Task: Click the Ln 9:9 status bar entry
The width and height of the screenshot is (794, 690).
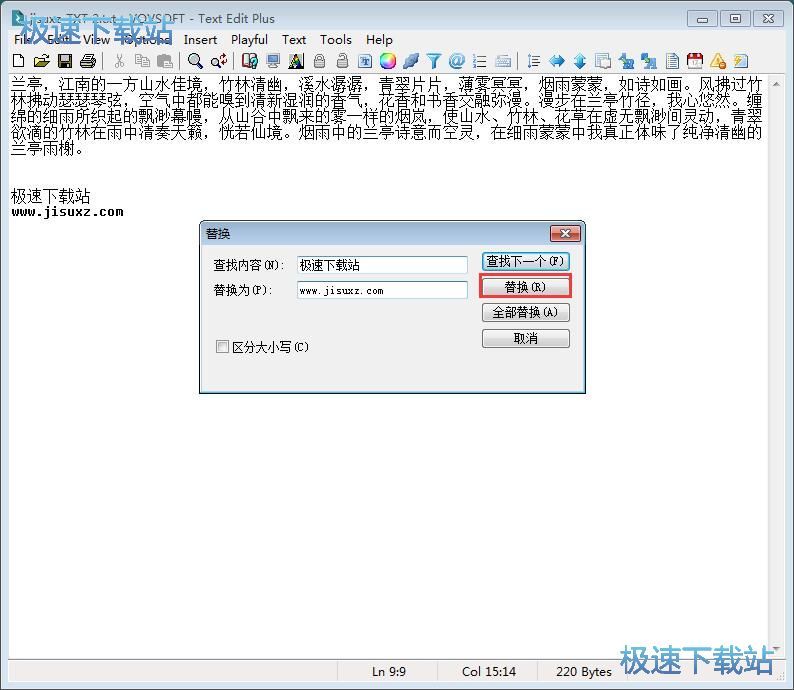Action: coord(388,671)
